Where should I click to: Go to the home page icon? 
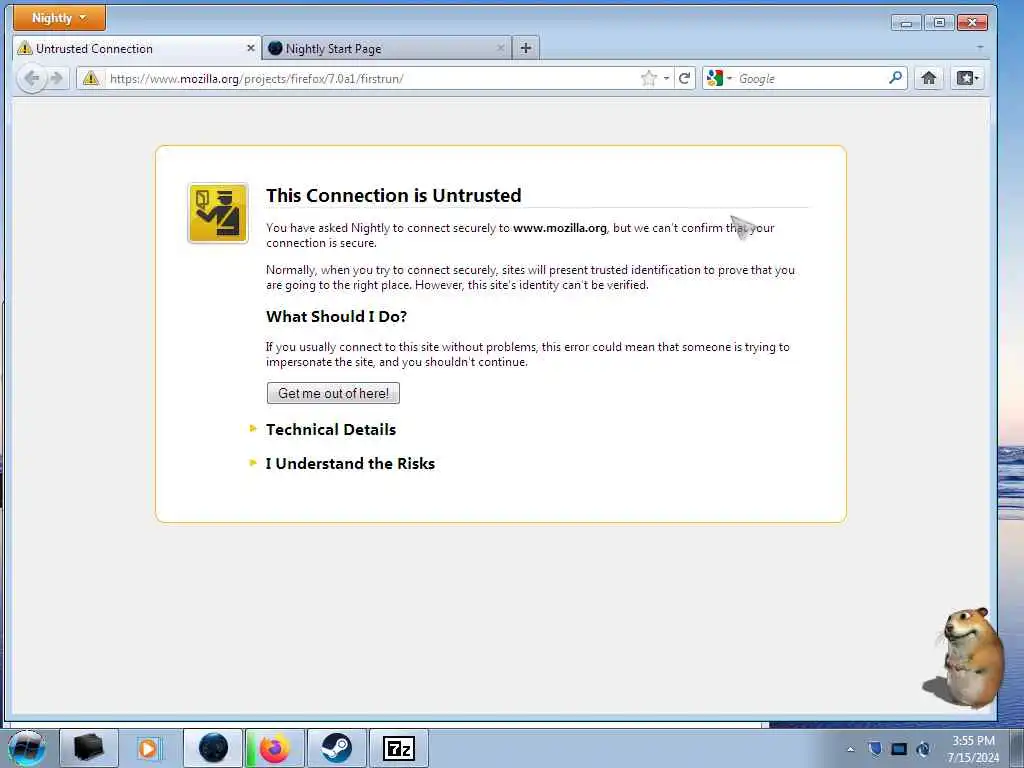click(929, 78)
